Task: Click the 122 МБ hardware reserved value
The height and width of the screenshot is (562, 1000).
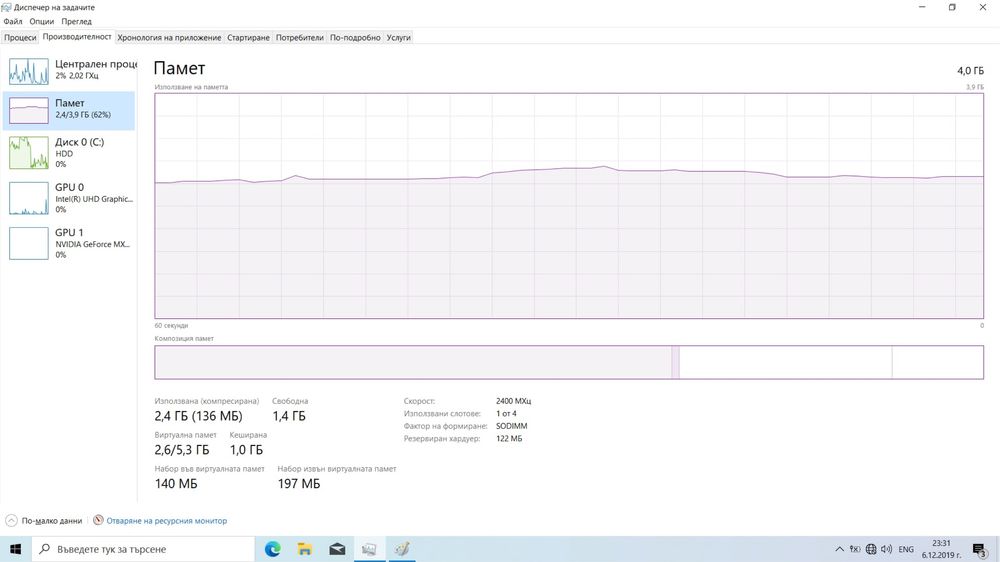Action: [x=509, y=439]
